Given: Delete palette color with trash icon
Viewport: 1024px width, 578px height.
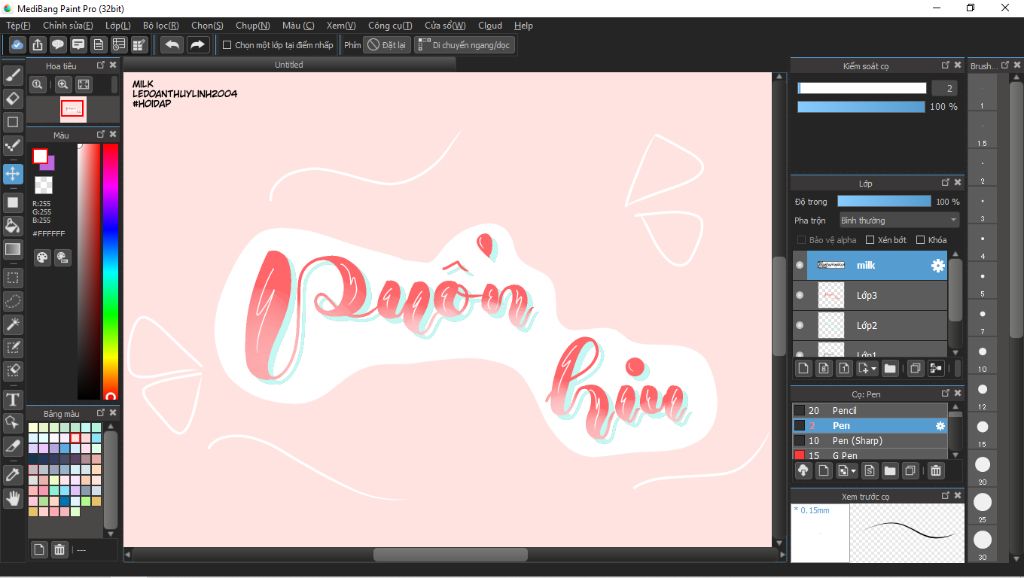Looking at the screenshot, I should click(59, 549).
